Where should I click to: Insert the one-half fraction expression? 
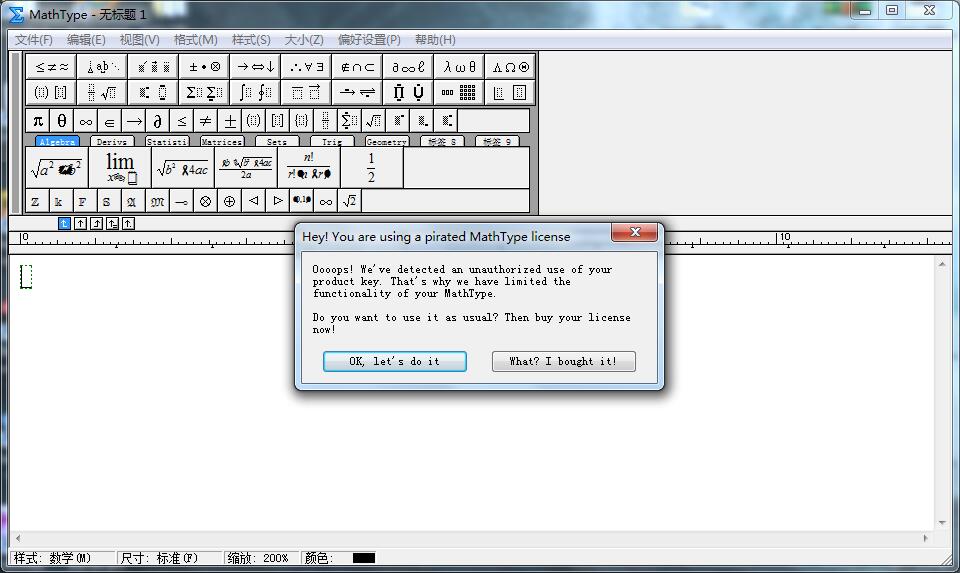(371, 168)
